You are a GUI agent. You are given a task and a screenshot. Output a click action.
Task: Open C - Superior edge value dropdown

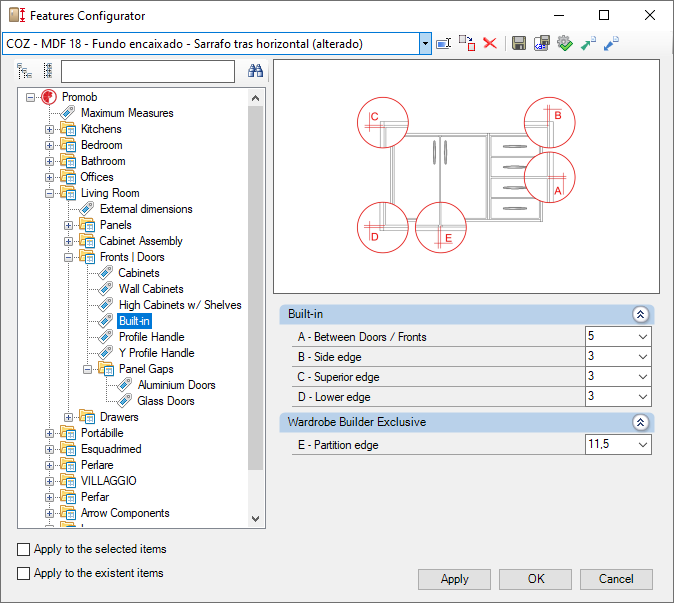click(x=643, y=377)
